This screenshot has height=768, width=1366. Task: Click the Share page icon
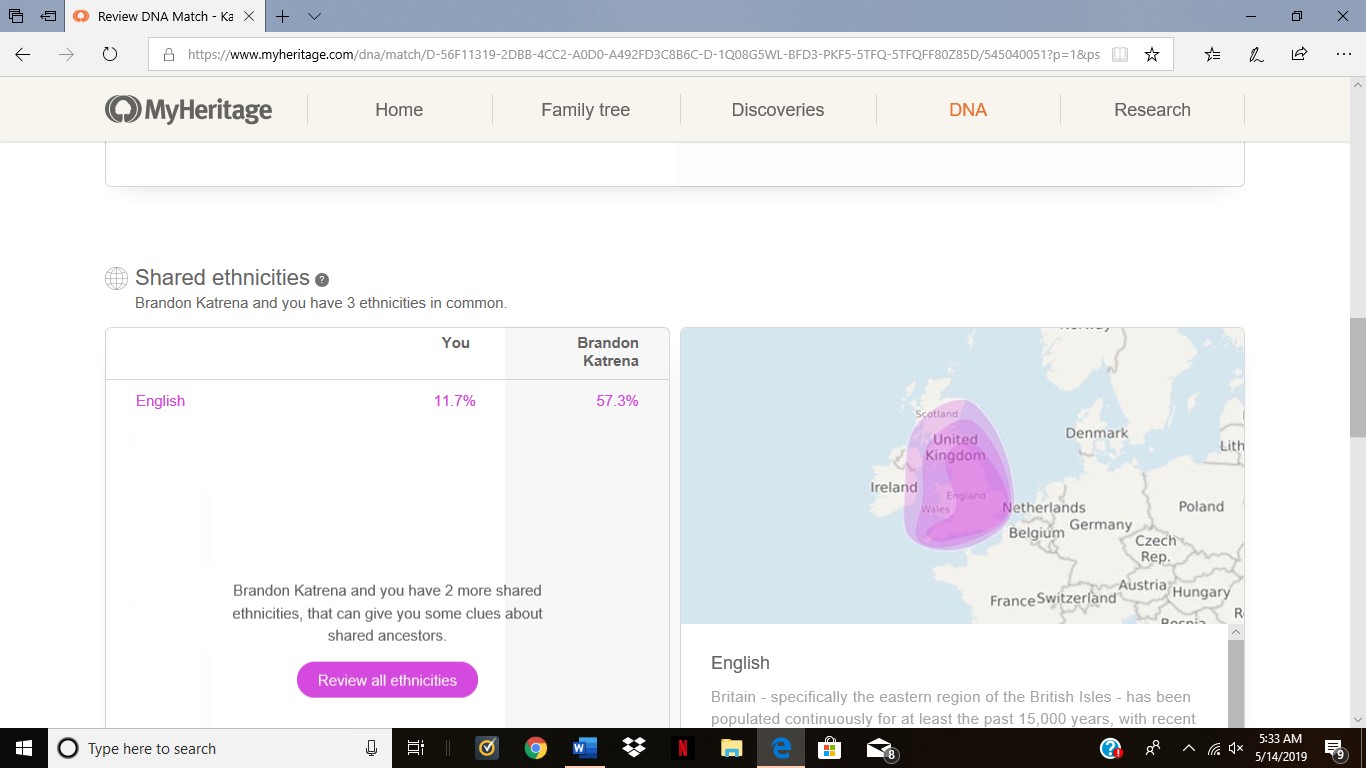click(x=1299, y=55)
